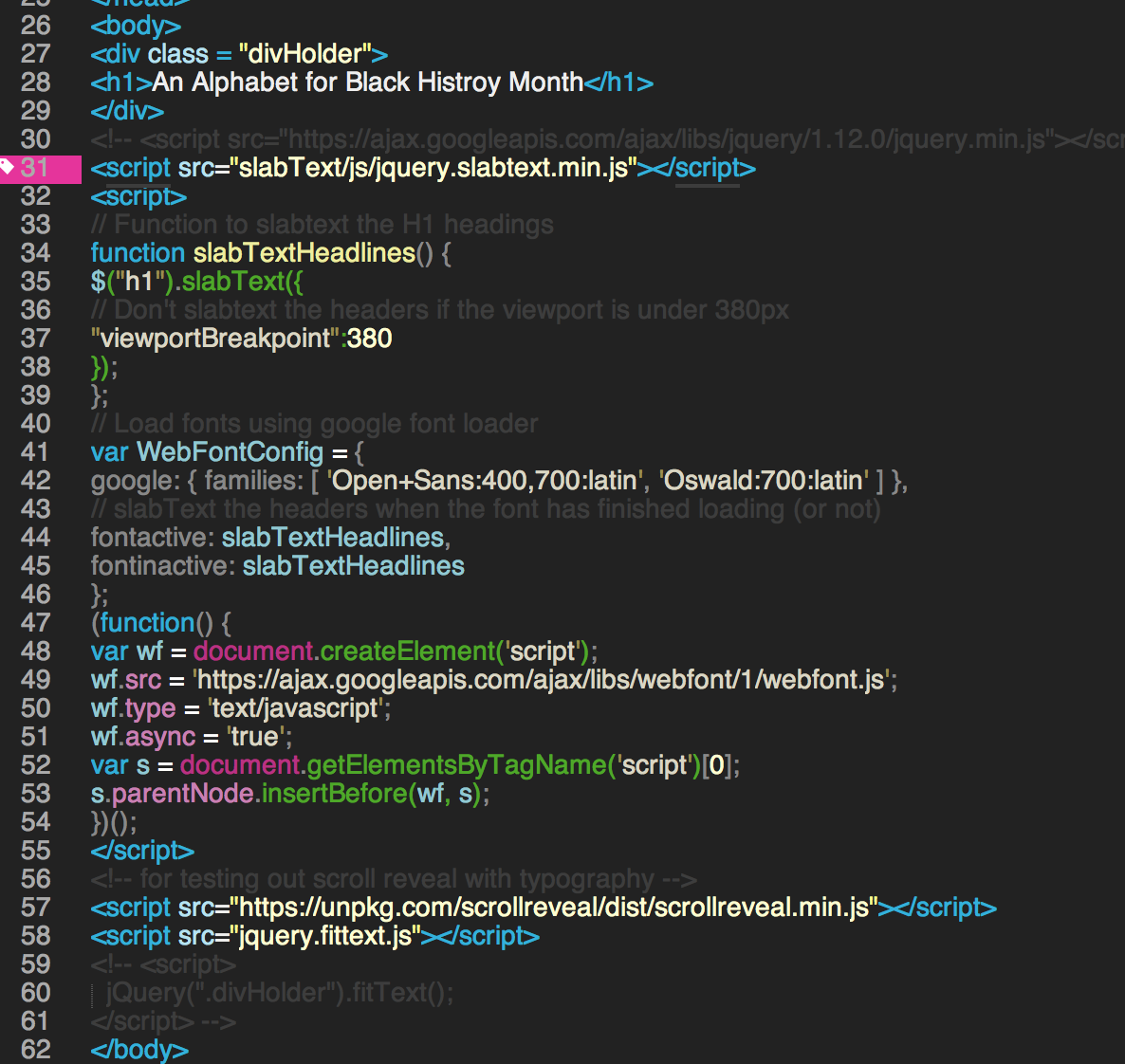Click the commented jQuery fitText call line 60
The width and height of the screenshot is (1125, 1064).
pyautogui.click(x=280, y=993)
